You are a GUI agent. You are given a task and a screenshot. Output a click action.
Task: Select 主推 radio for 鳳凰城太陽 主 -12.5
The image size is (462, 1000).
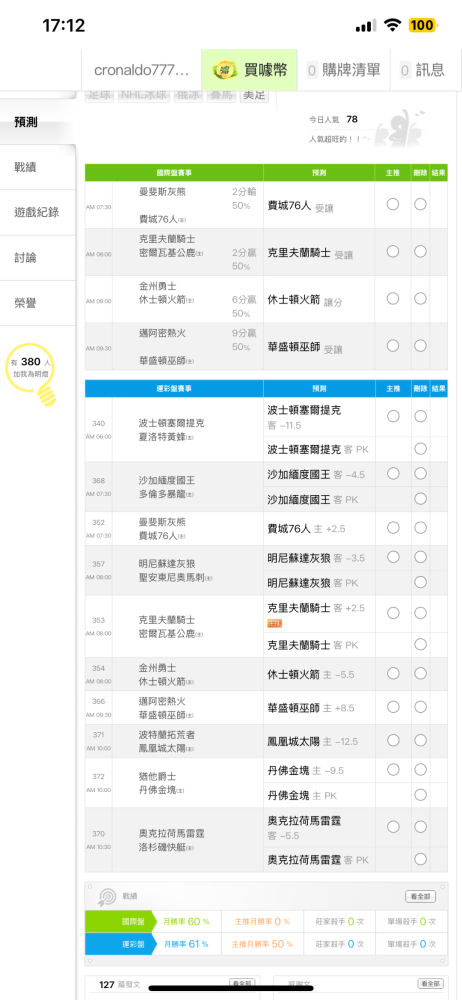coord(393,740)
